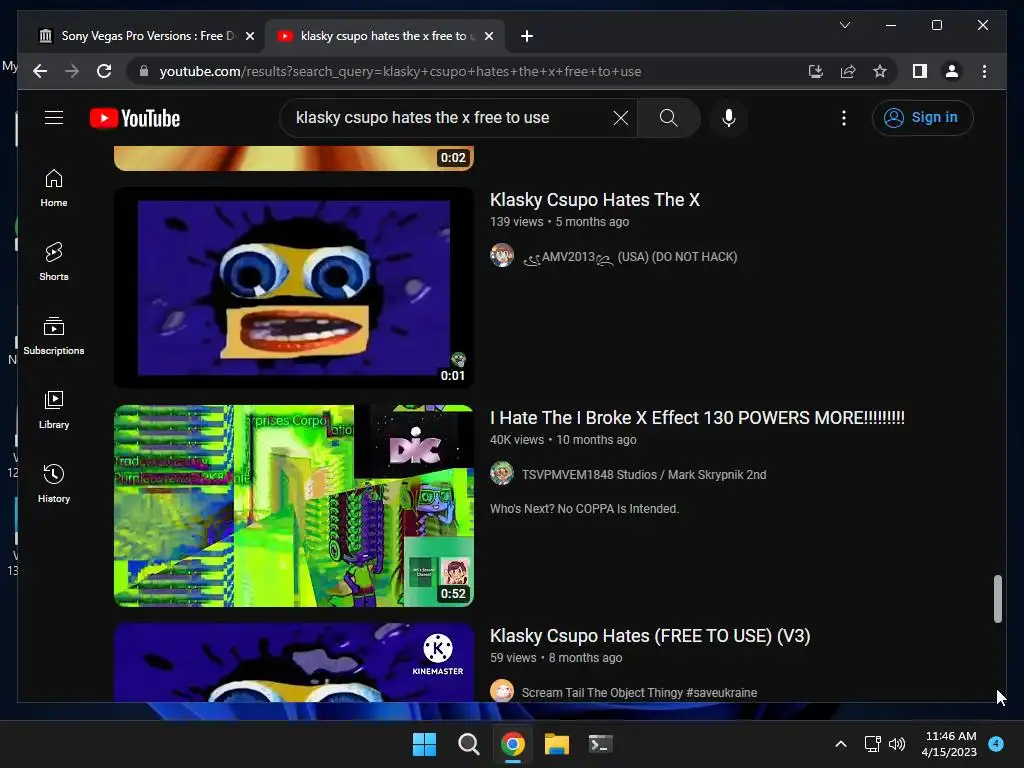Go to the YouTube logo home link
Viewport: 1024px width, 768px height.
pyautogui.click(x=135, y=118)
